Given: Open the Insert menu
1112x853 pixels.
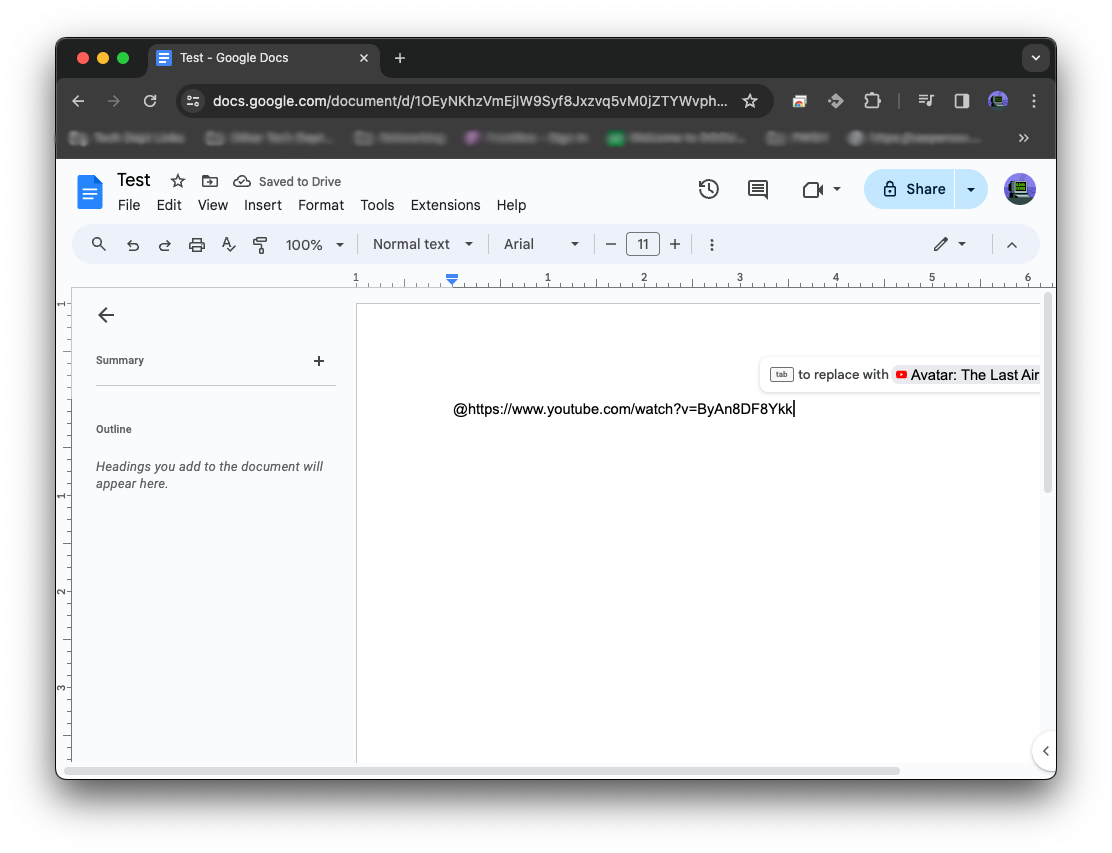Looking at the screenshot, I should tap(263, 205).
